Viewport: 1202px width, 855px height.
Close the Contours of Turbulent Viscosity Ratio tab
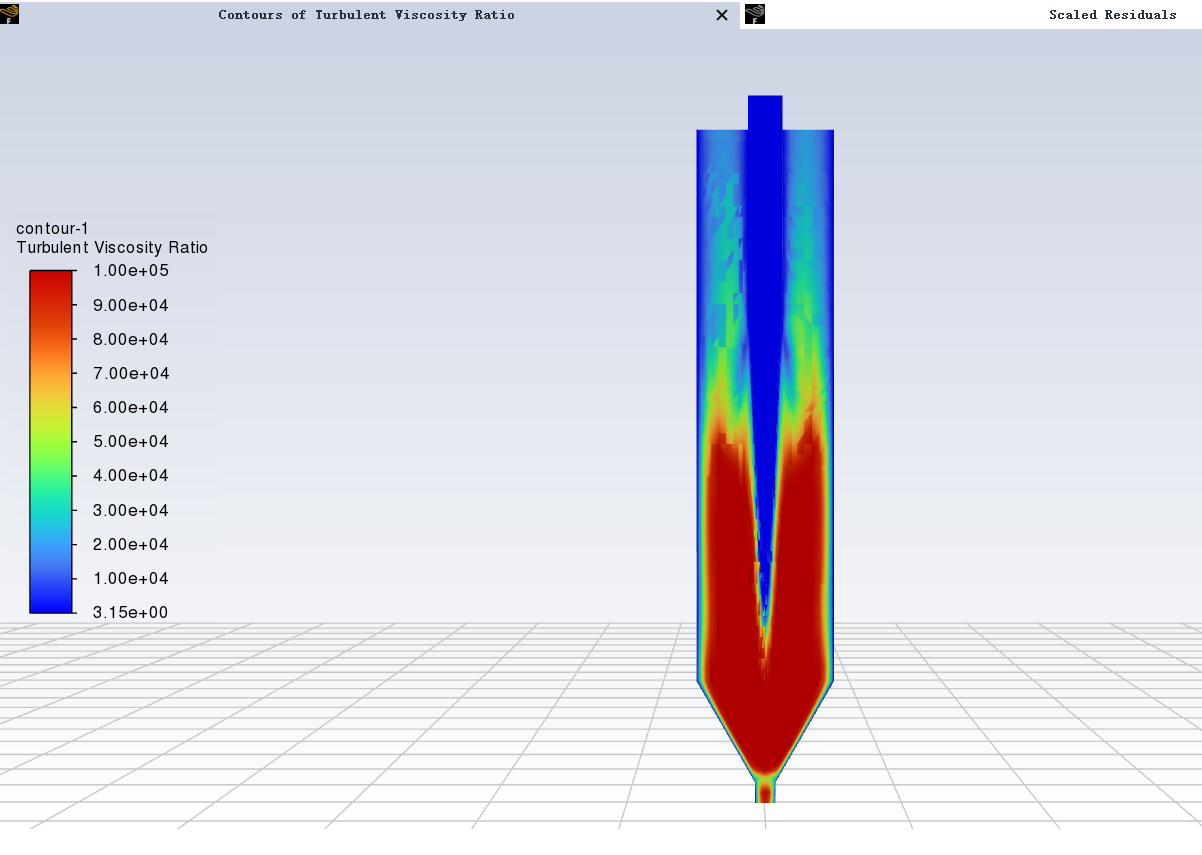coord(722,15)
